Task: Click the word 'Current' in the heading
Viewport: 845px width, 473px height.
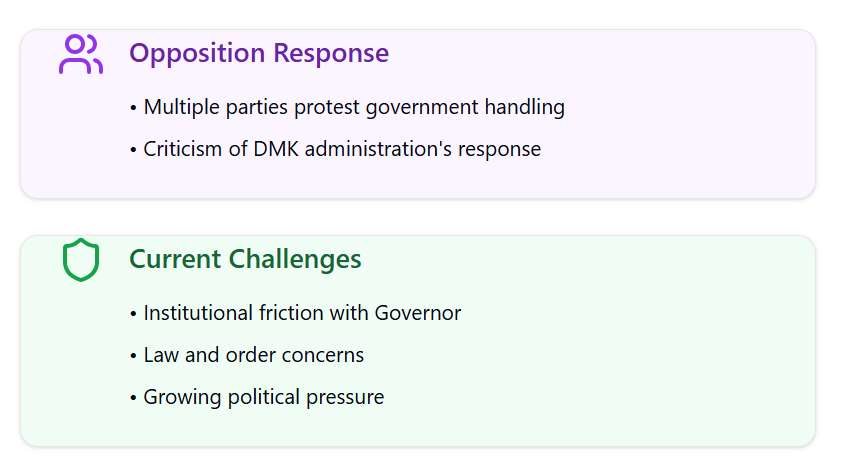Action: coord(175,259)
